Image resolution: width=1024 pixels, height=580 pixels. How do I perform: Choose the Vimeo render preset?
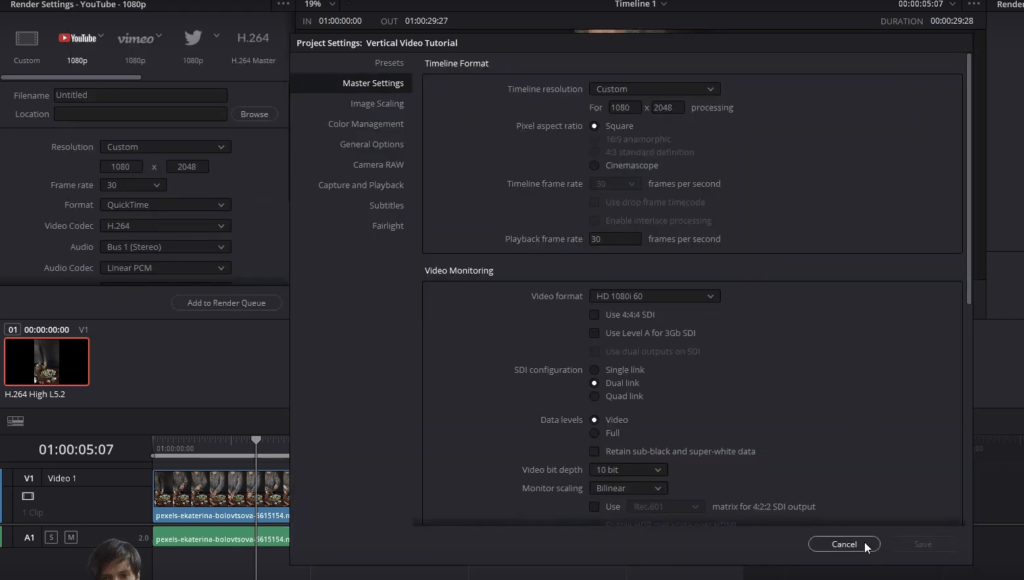point(135,39)
